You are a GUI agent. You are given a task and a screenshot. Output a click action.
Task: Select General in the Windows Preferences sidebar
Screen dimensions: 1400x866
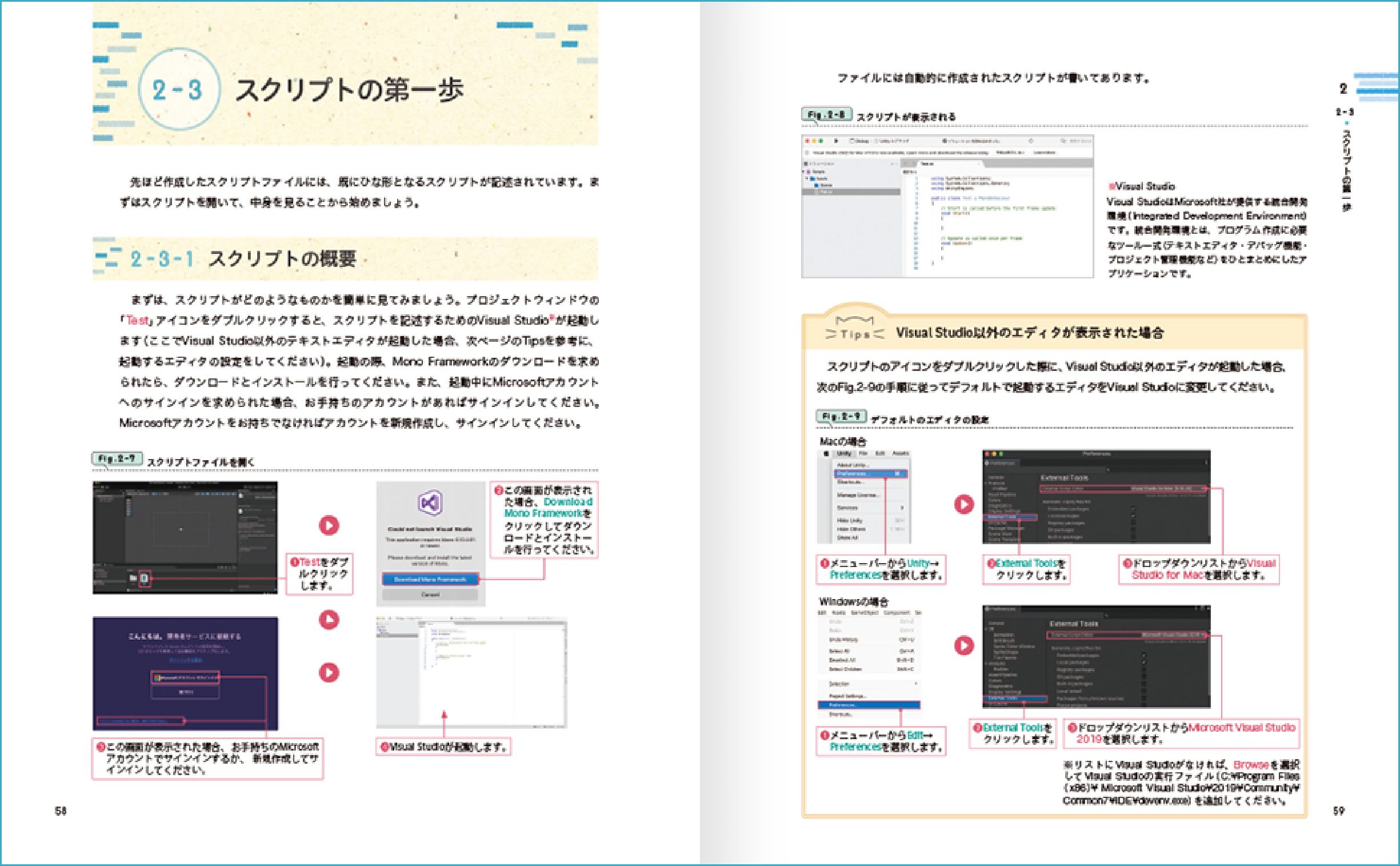coord(997,623)
